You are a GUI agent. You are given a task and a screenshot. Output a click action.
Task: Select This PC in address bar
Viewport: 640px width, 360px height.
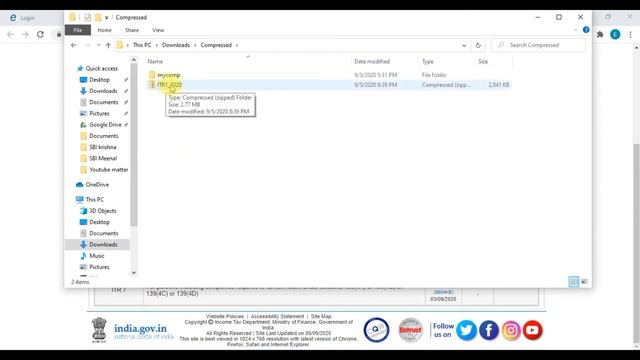tap(142, 45)
